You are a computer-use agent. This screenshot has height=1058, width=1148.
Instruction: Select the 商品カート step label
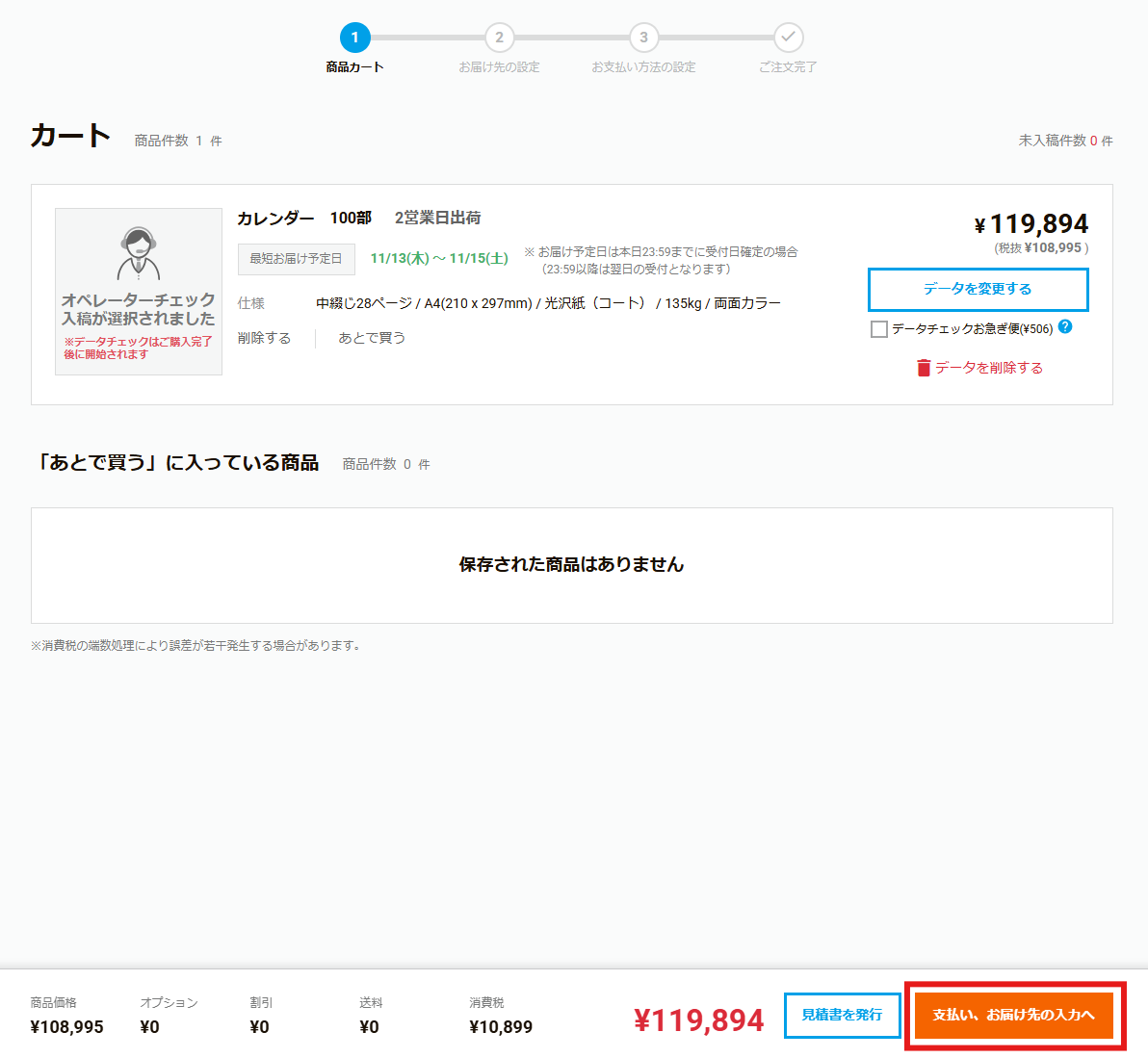point(354,67)
